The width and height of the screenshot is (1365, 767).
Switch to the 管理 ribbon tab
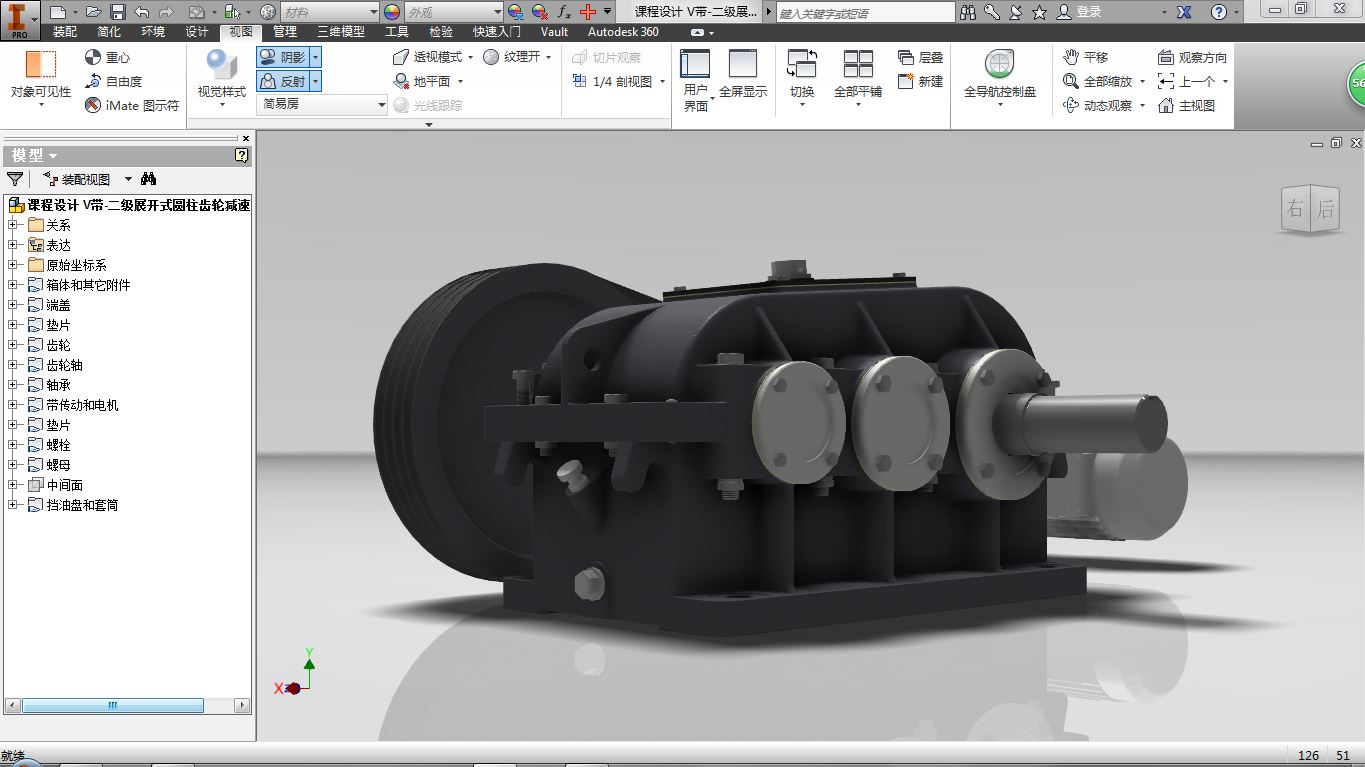[285, 32]
